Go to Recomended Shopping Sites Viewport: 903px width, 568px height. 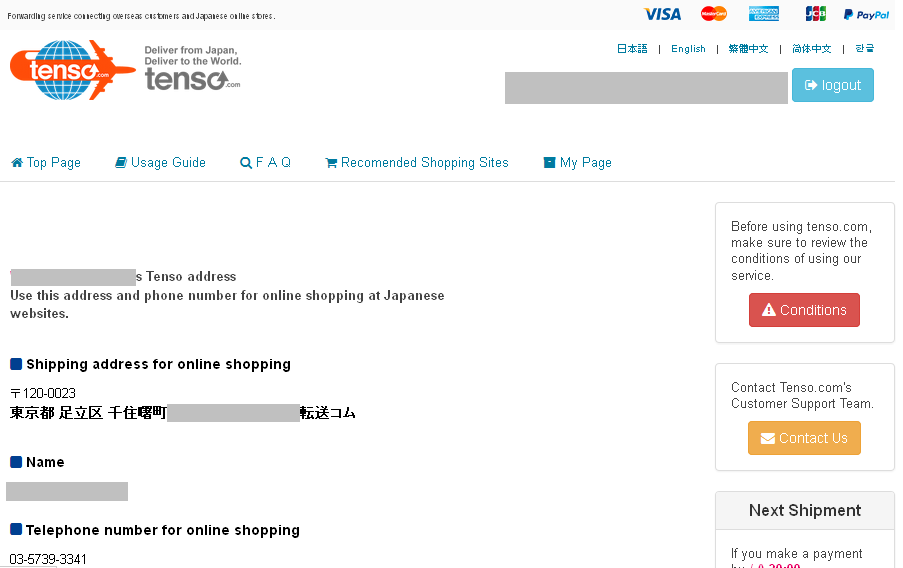(x=417, y=163)
